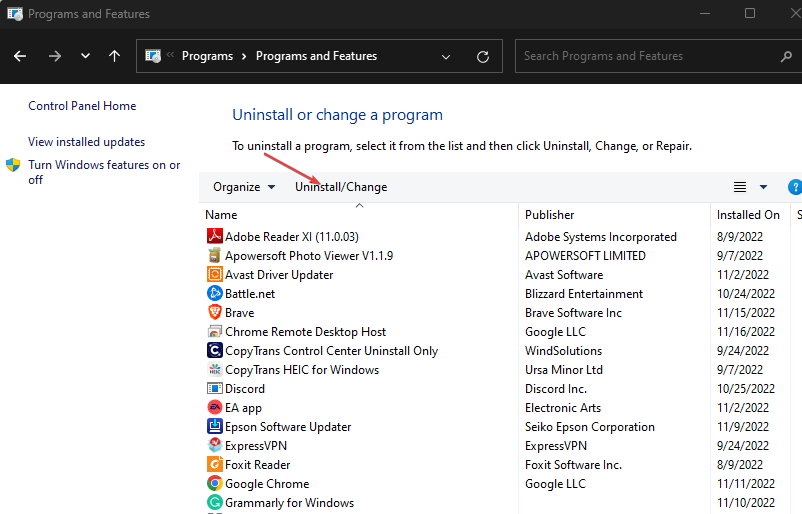
Task: Sort by the Installed On column header
Action: point(750,215)
